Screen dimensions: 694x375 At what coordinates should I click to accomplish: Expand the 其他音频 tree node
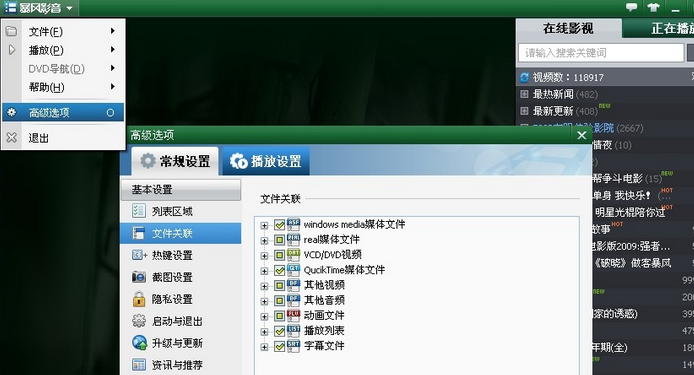(264, 301)
